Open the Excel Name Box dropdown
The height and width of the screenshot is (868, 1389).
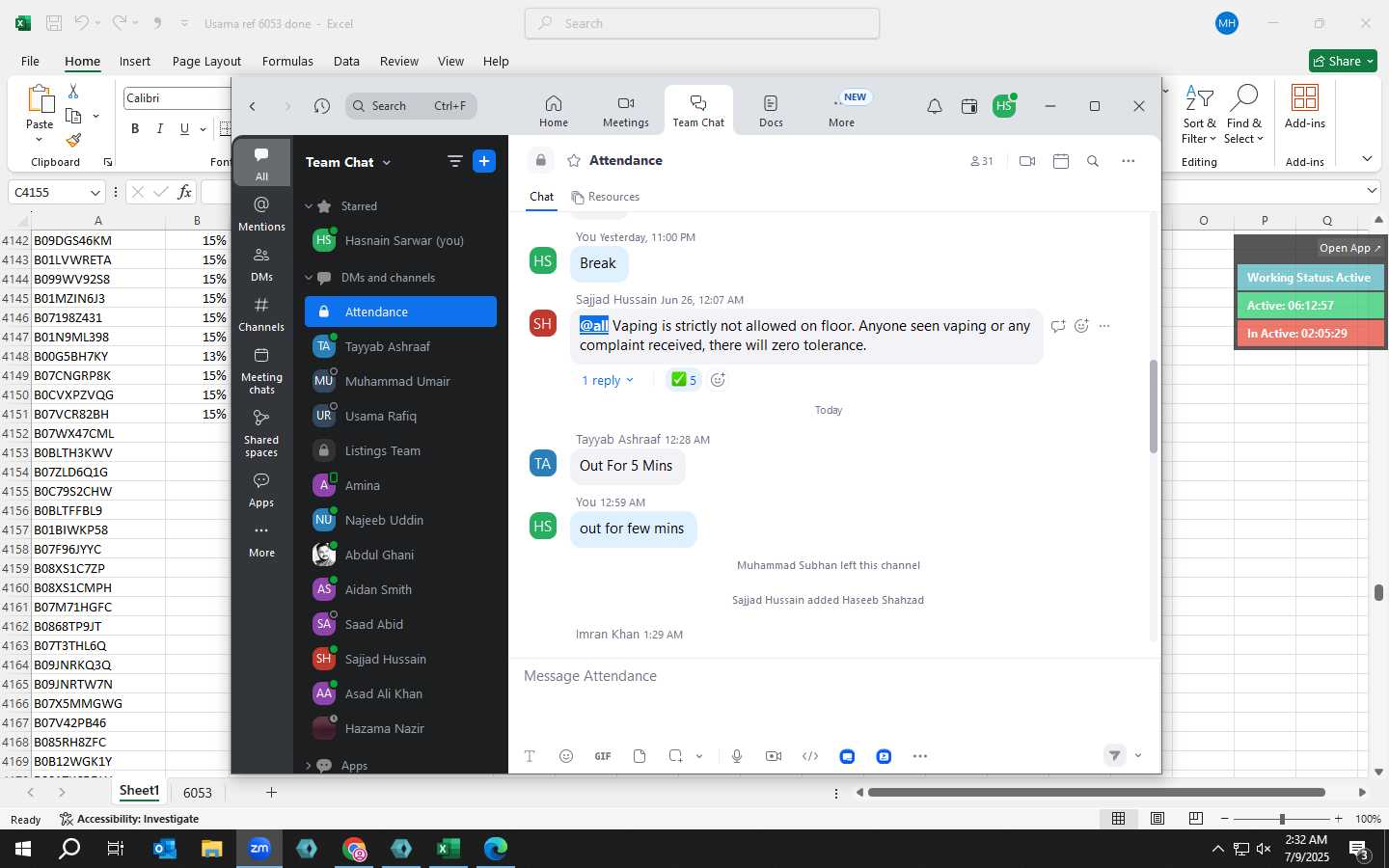tap(95, 192)
